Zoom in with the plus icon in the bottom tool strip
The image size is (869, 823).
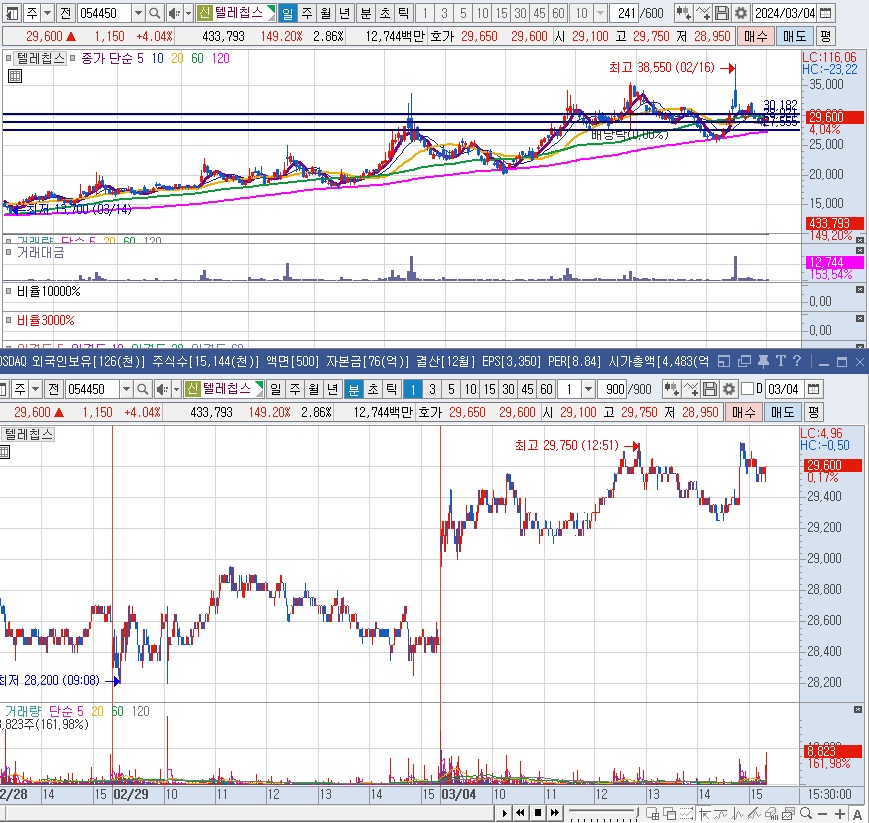point(840,814)
